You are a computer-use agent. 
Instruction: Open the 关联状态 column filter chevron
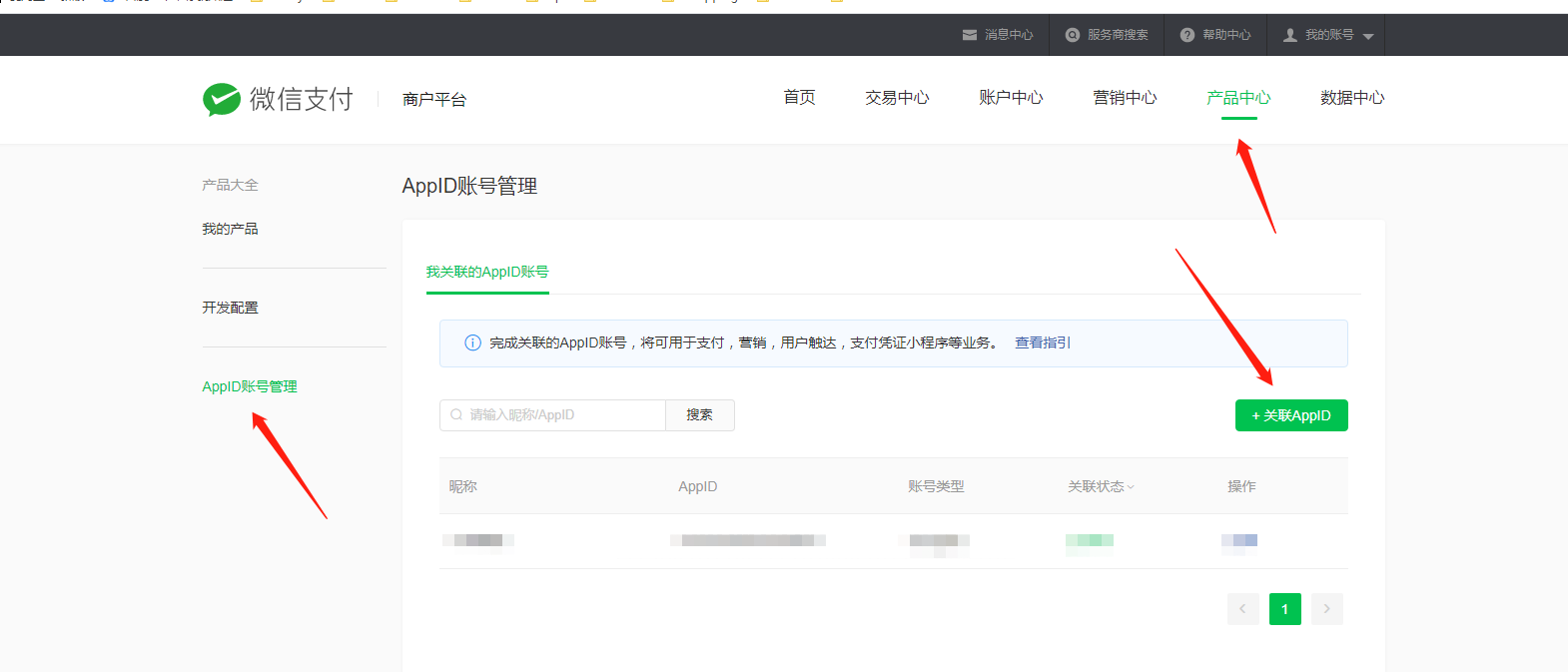[x=1131, y=487]
